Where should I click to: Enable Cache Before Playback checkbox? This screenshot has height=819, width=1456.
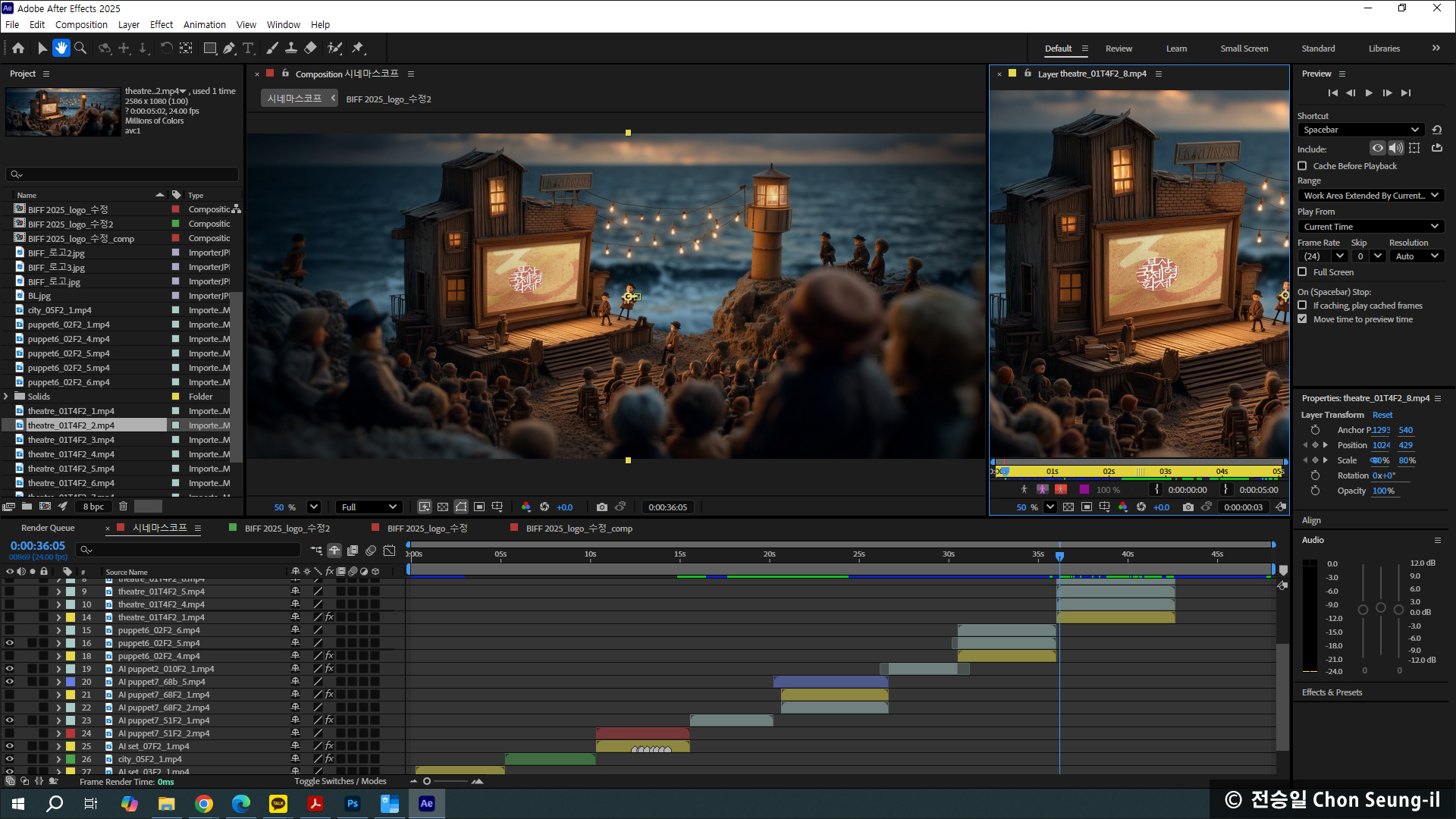[x=1302, y=166]
